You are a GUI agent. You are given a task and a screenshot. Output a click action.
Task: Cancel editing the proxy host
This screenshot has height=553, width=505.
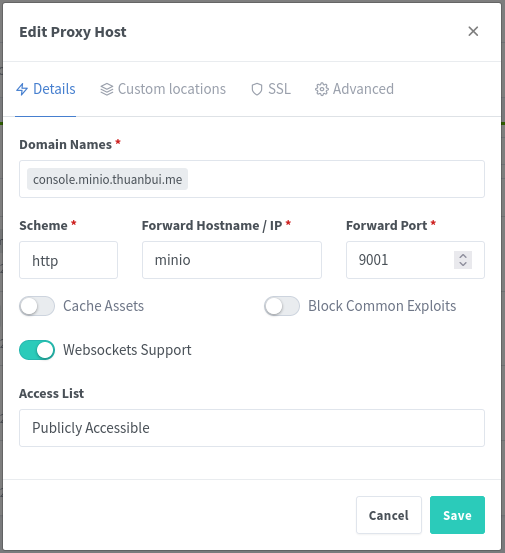pyautogui.click(x=389, y=515)
